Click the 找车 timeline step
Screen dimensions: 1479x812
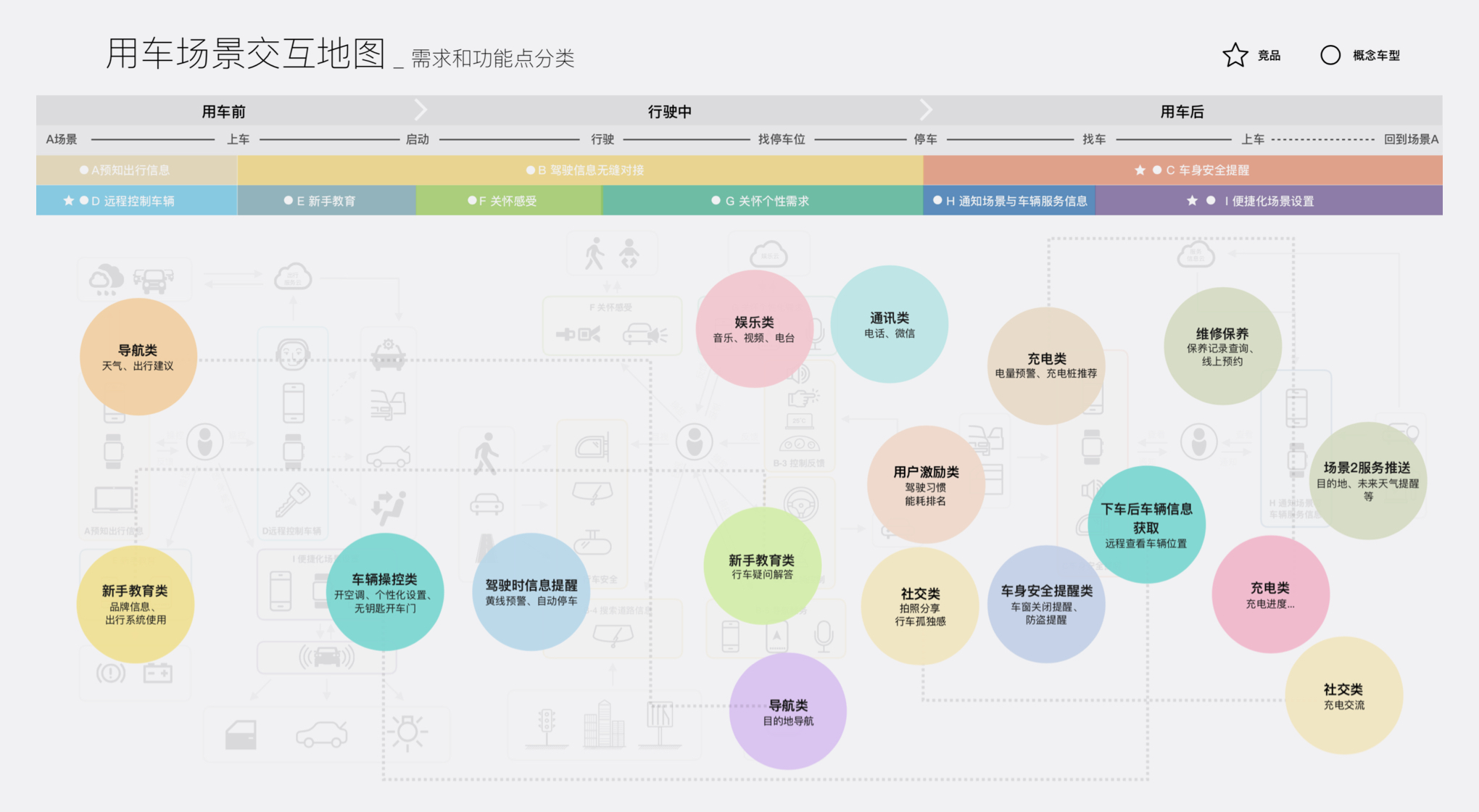click(x=1094, y=139)
